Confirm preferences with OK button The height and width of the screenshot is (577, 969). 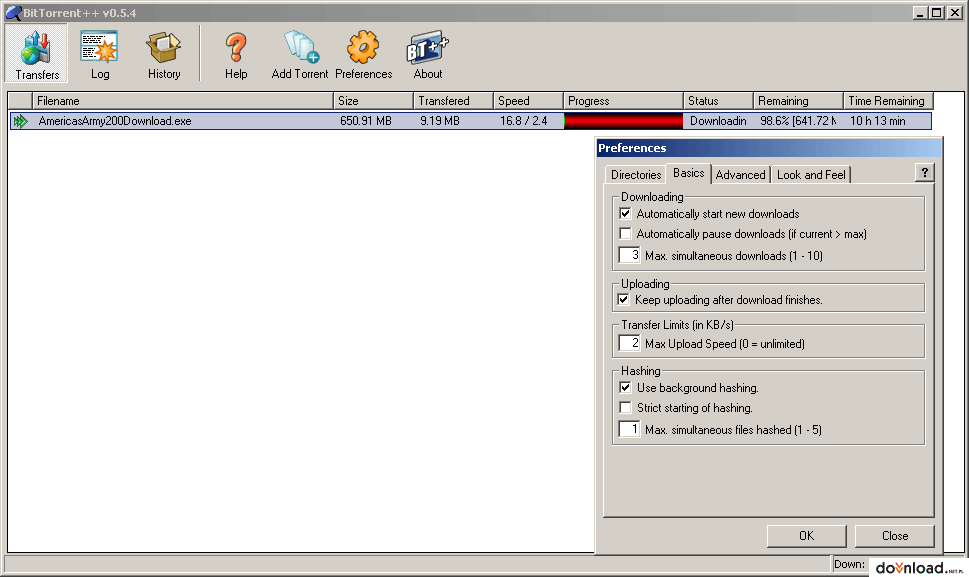(x=806, y=536)
